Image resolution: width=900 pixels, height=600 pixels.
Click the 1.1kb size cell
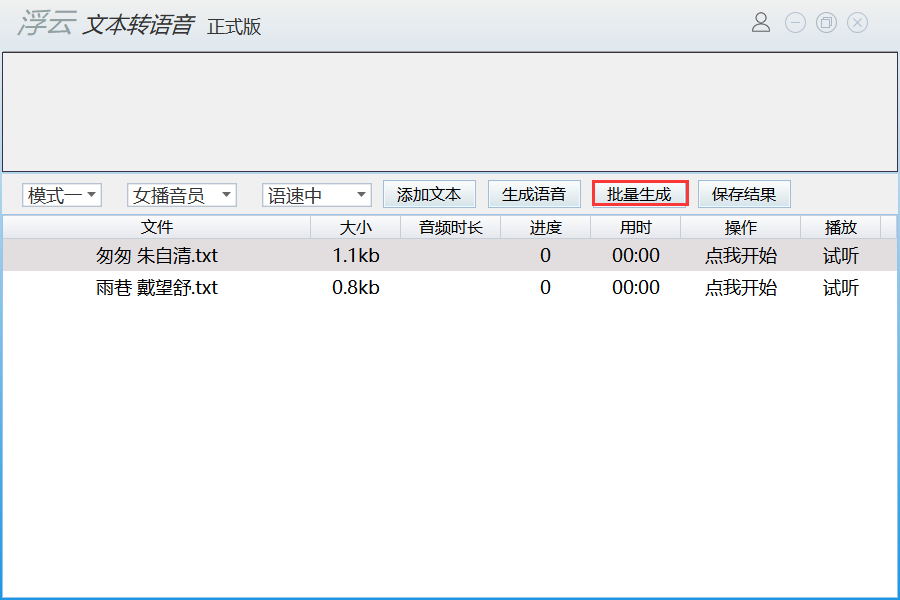[356, 256]
